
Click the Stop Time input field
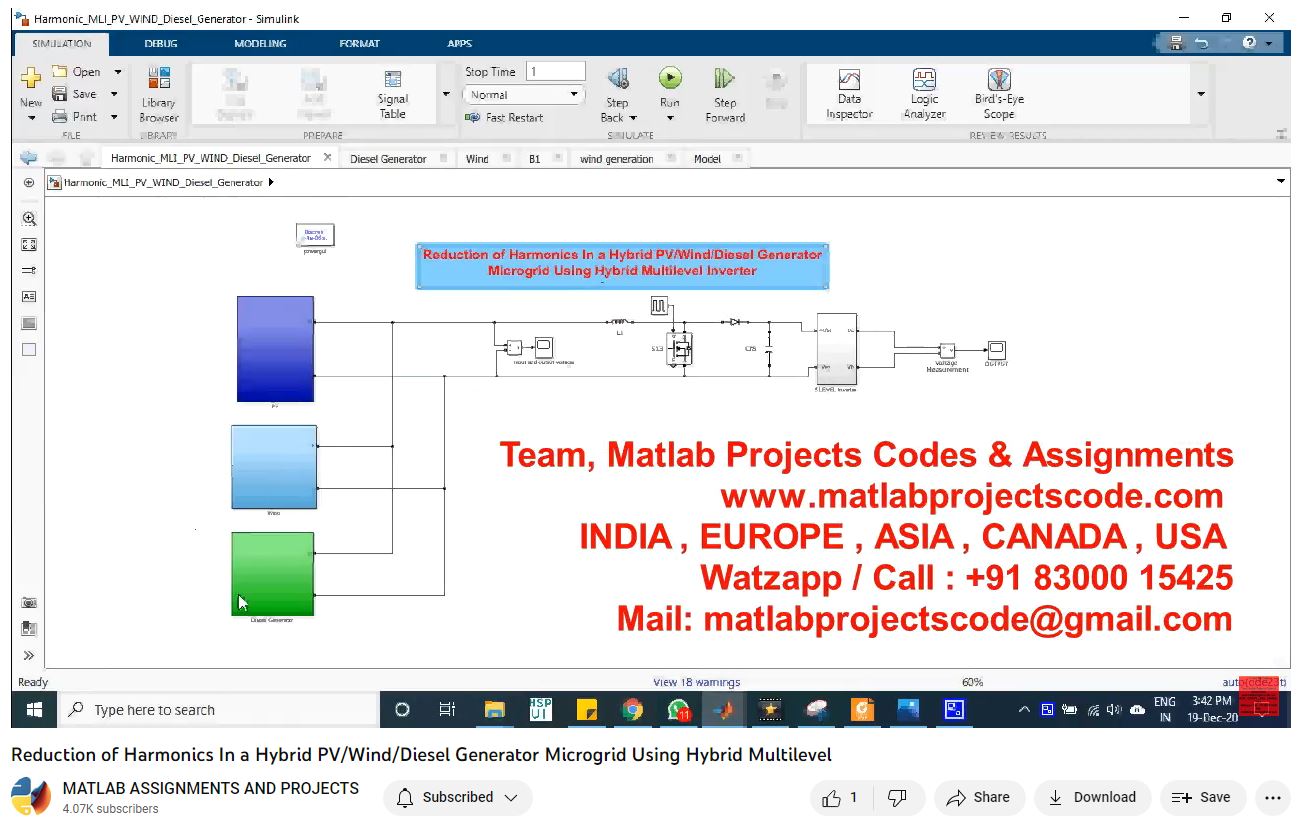click(555, 72)
